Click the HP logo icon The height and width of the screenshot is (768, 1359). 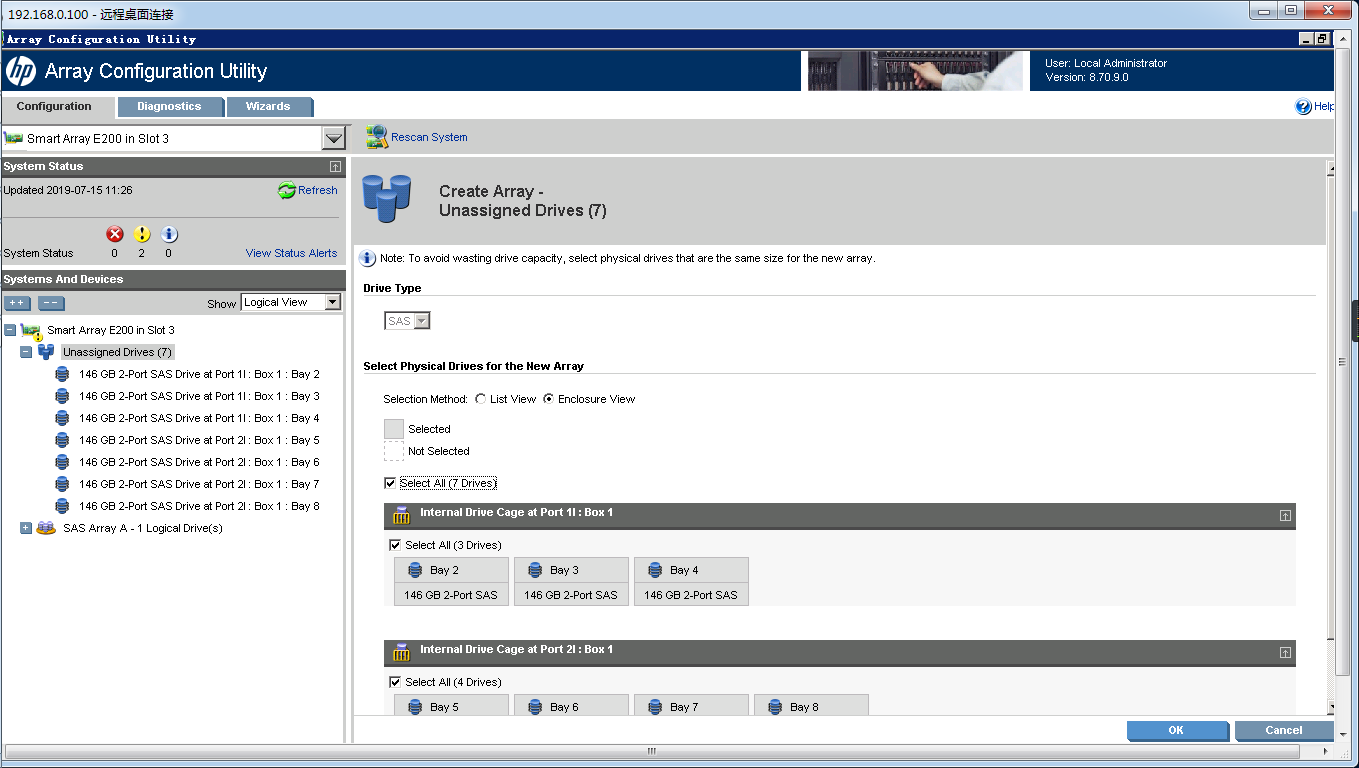[x=20, y=71]
